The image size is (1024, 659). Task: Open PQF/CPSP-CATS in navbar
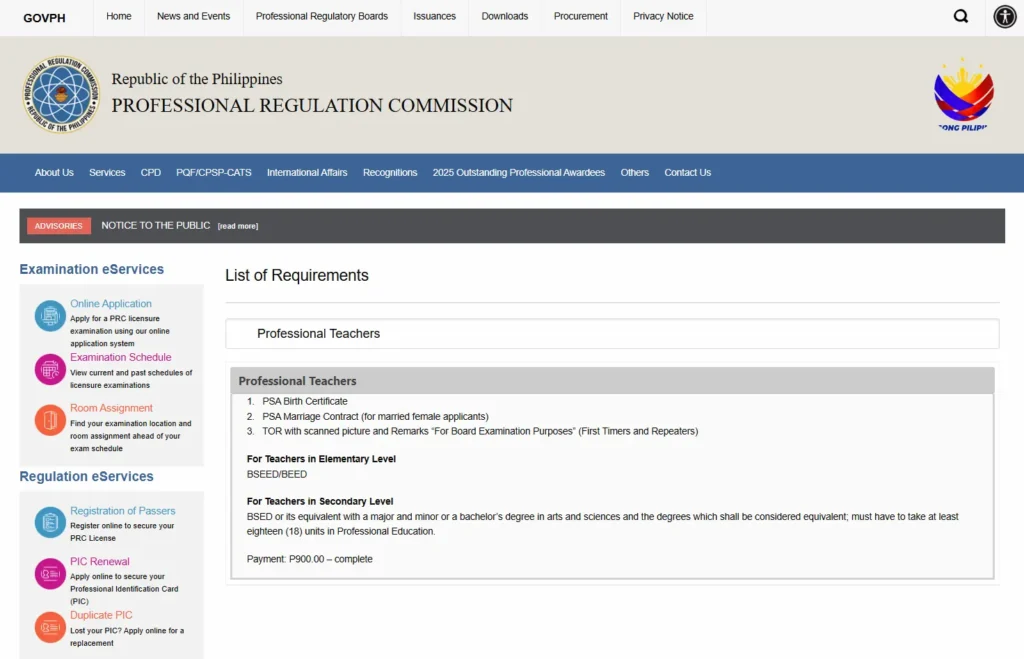[x=214, y=172]
